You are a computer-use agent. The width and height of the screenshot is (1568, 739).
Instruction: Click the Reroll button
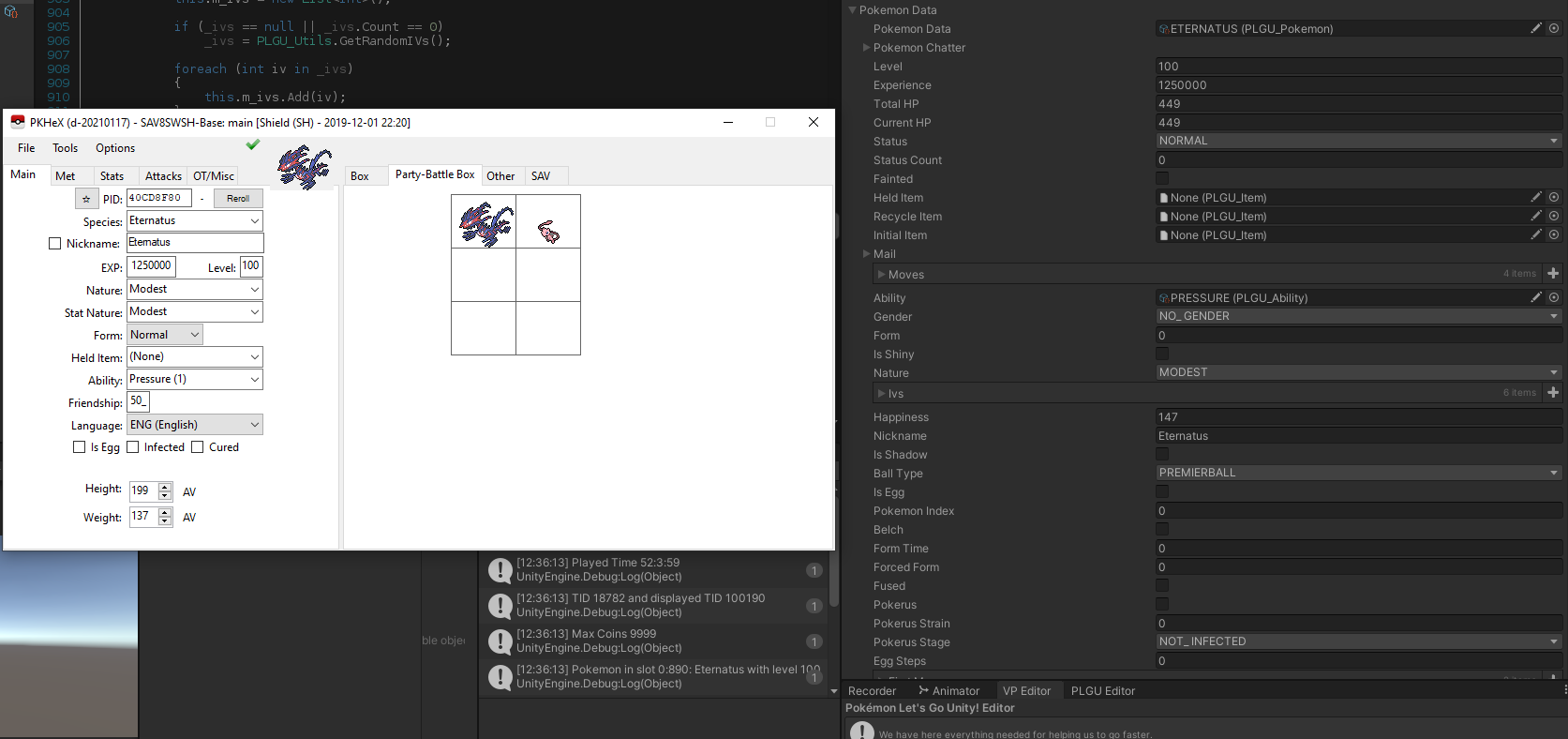tap(238, 199)
